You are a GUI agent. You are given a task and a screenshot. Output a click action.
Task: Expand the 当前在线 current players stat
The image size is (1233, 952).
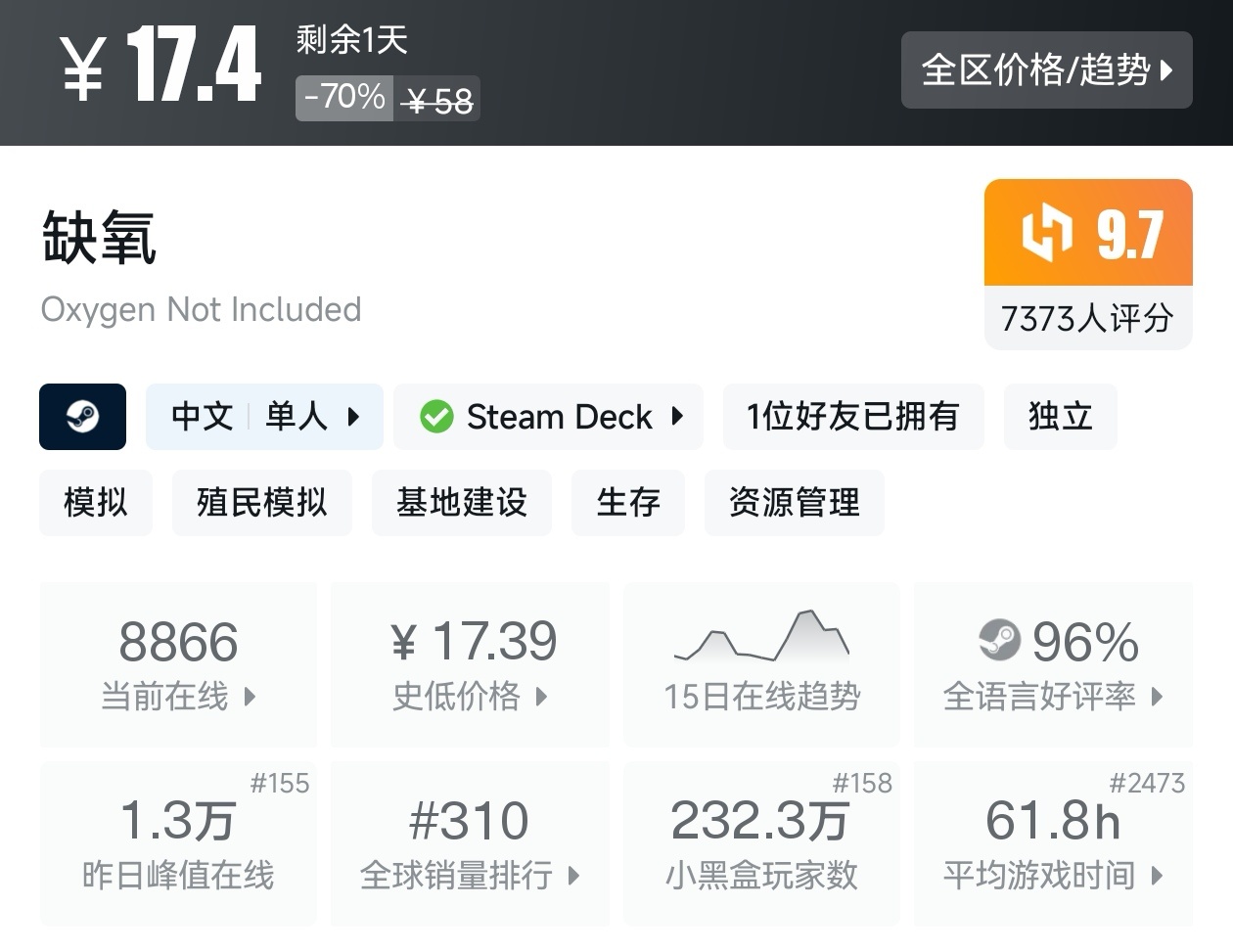178,664
